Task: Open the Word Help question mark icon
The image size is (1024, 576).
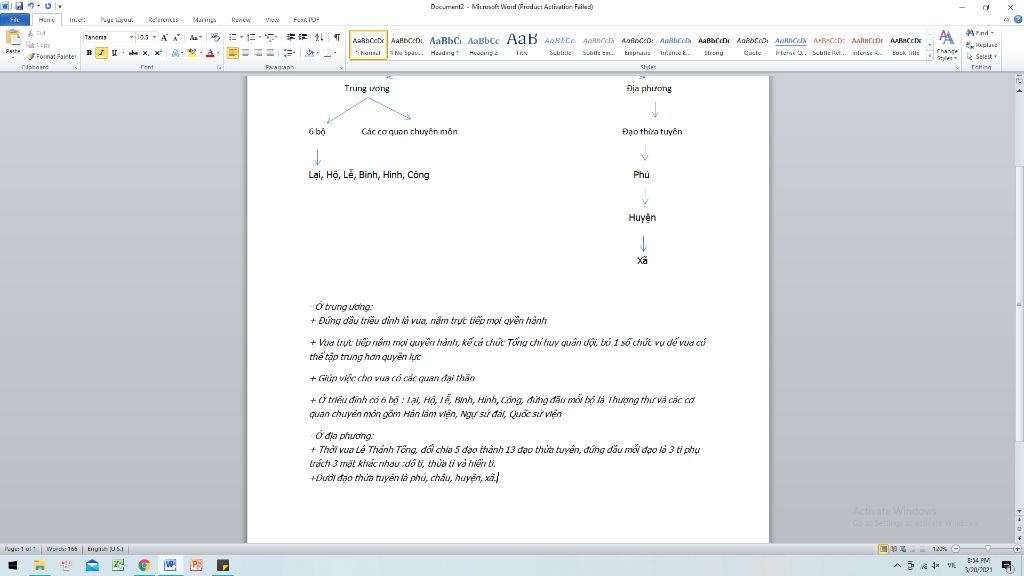Action: click(x=1017, y=20)
